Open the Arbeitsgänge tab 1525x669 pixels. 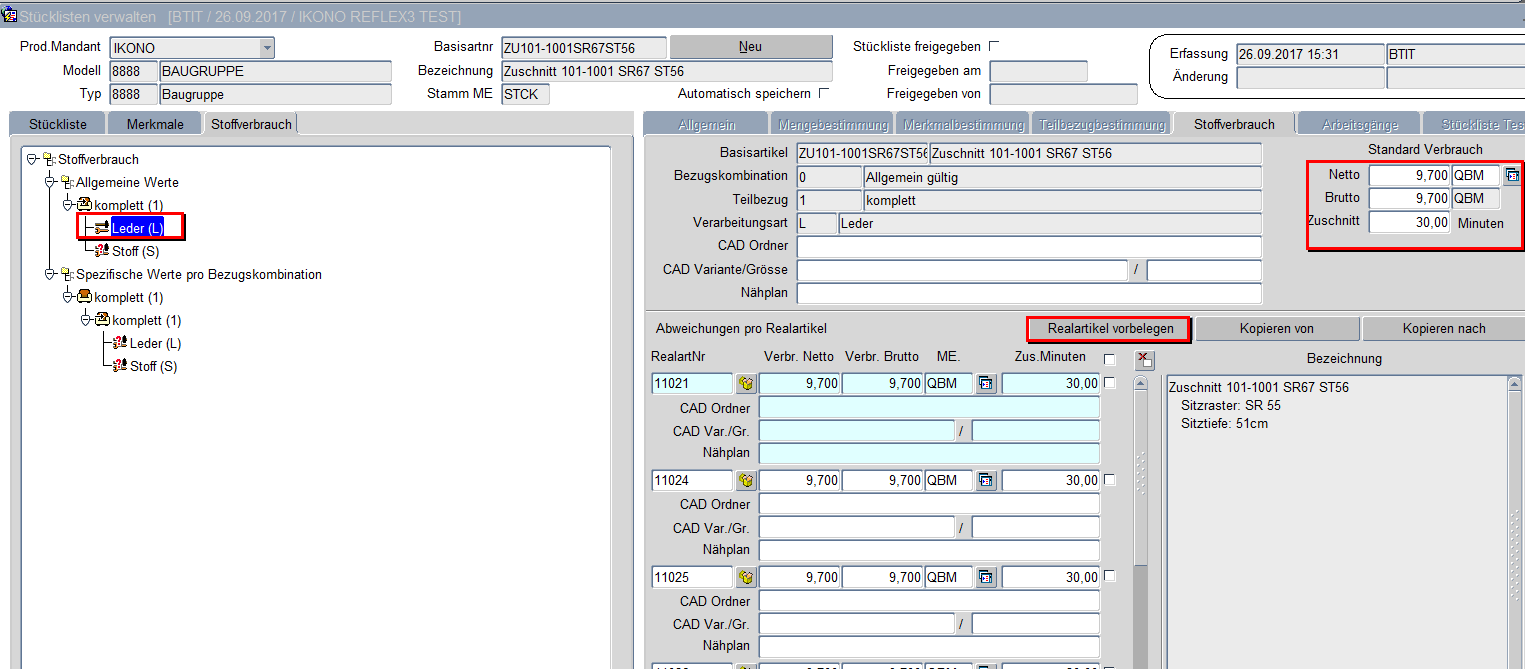(1359, 125)
